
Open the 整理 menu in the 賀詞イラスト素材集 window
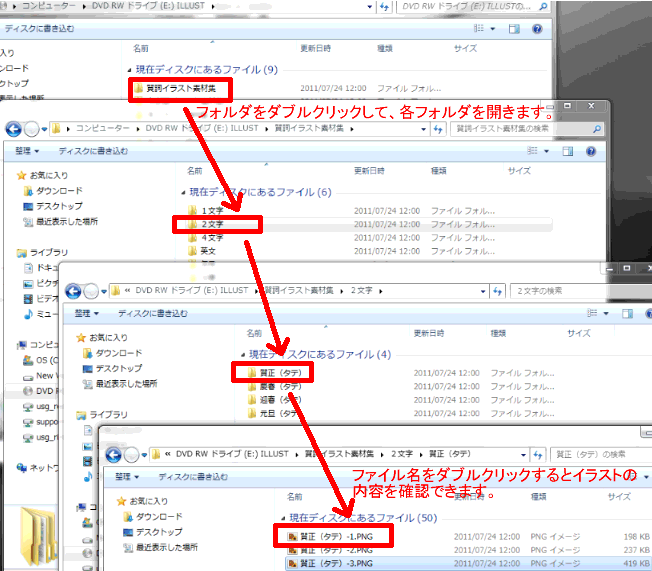click(27, 151)
